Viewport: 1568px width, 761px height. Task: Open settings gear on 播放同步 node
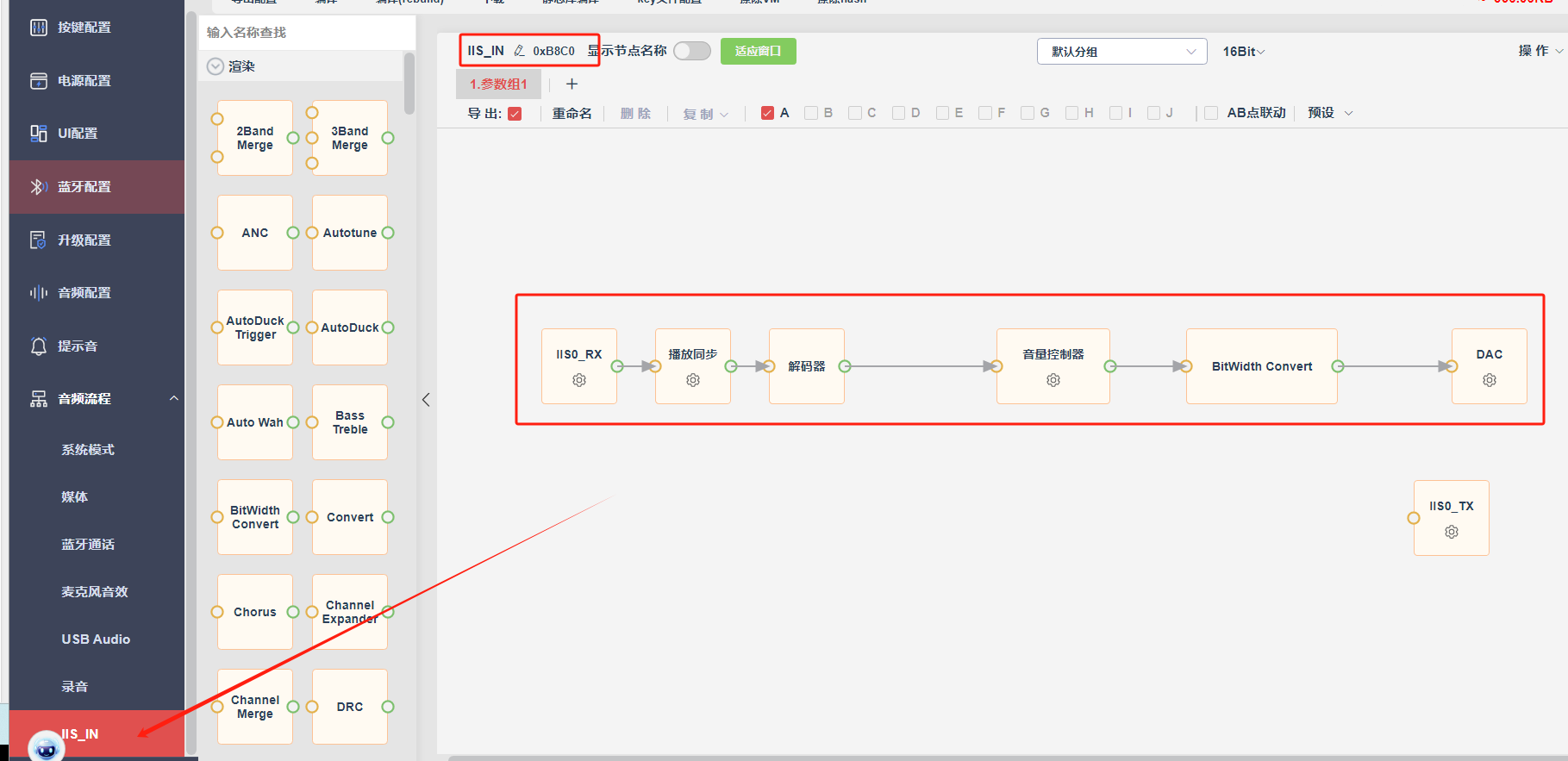pyautogui.click(x=693, y=380)
